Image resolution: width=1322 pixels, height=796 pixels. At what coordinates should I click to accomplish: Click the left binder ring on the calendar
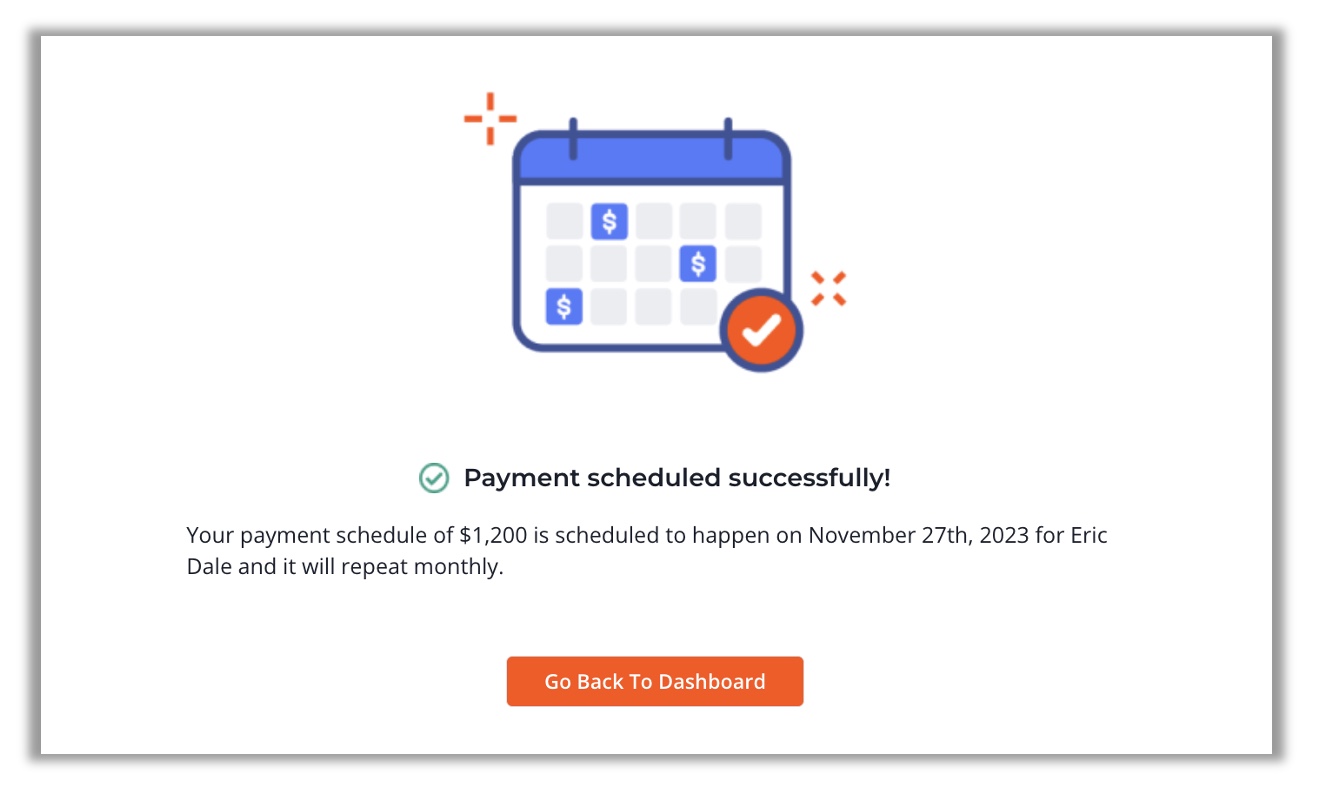pyautogui.click(x=573, y=139)
